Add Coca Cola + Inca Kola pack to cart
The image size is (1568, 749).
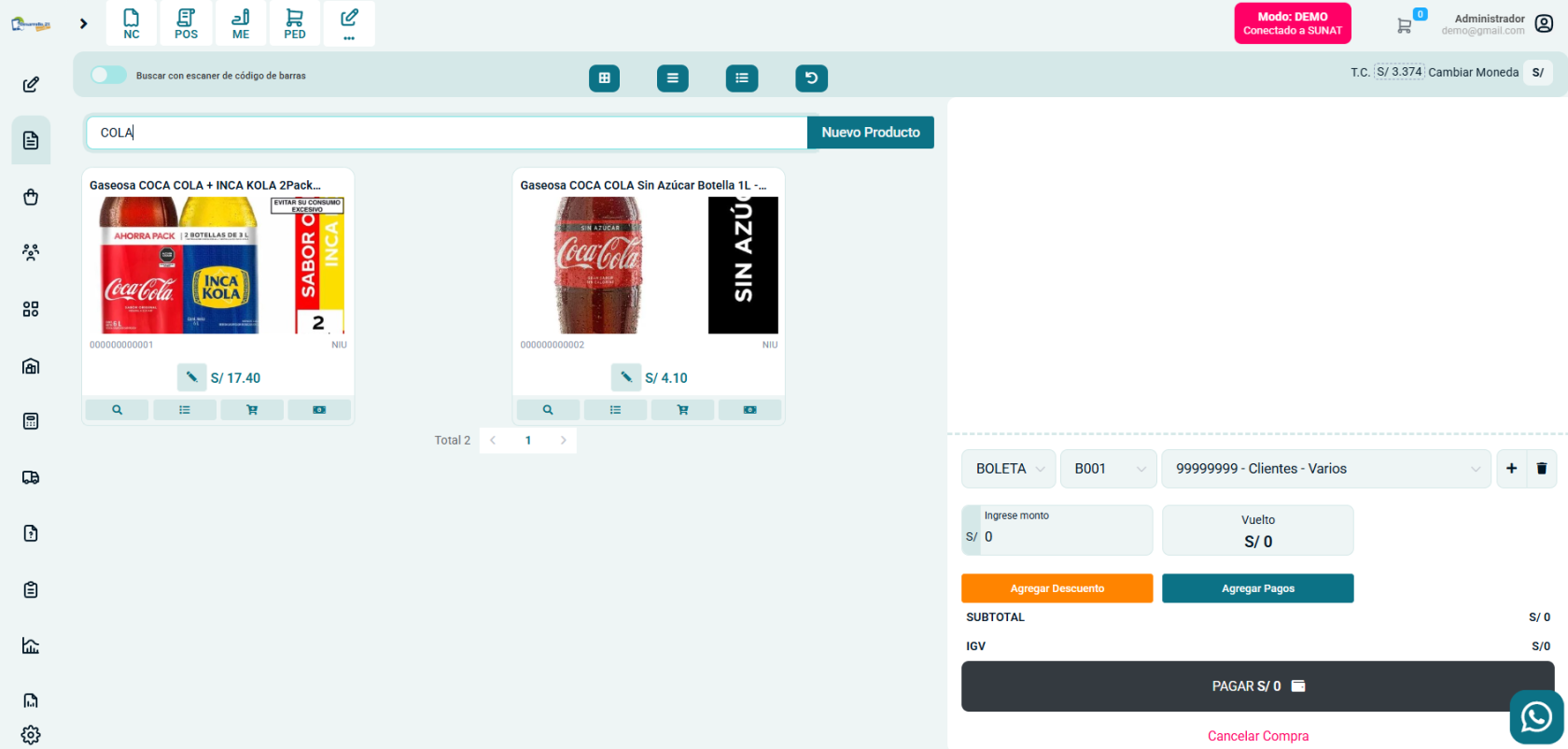252,410
